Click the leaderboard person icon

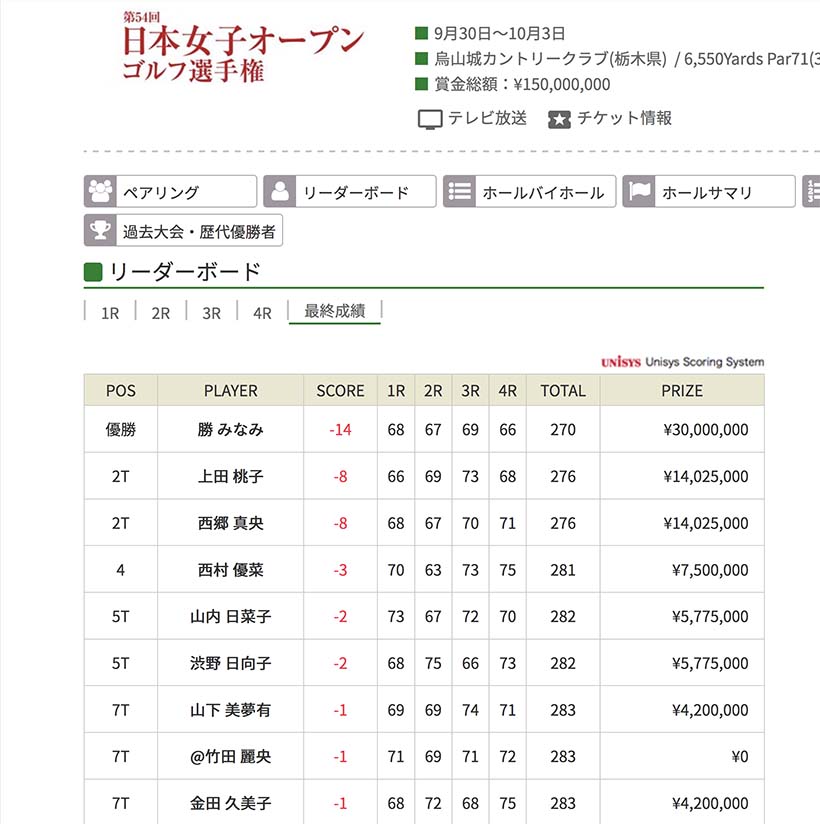(x=281, y=192)
